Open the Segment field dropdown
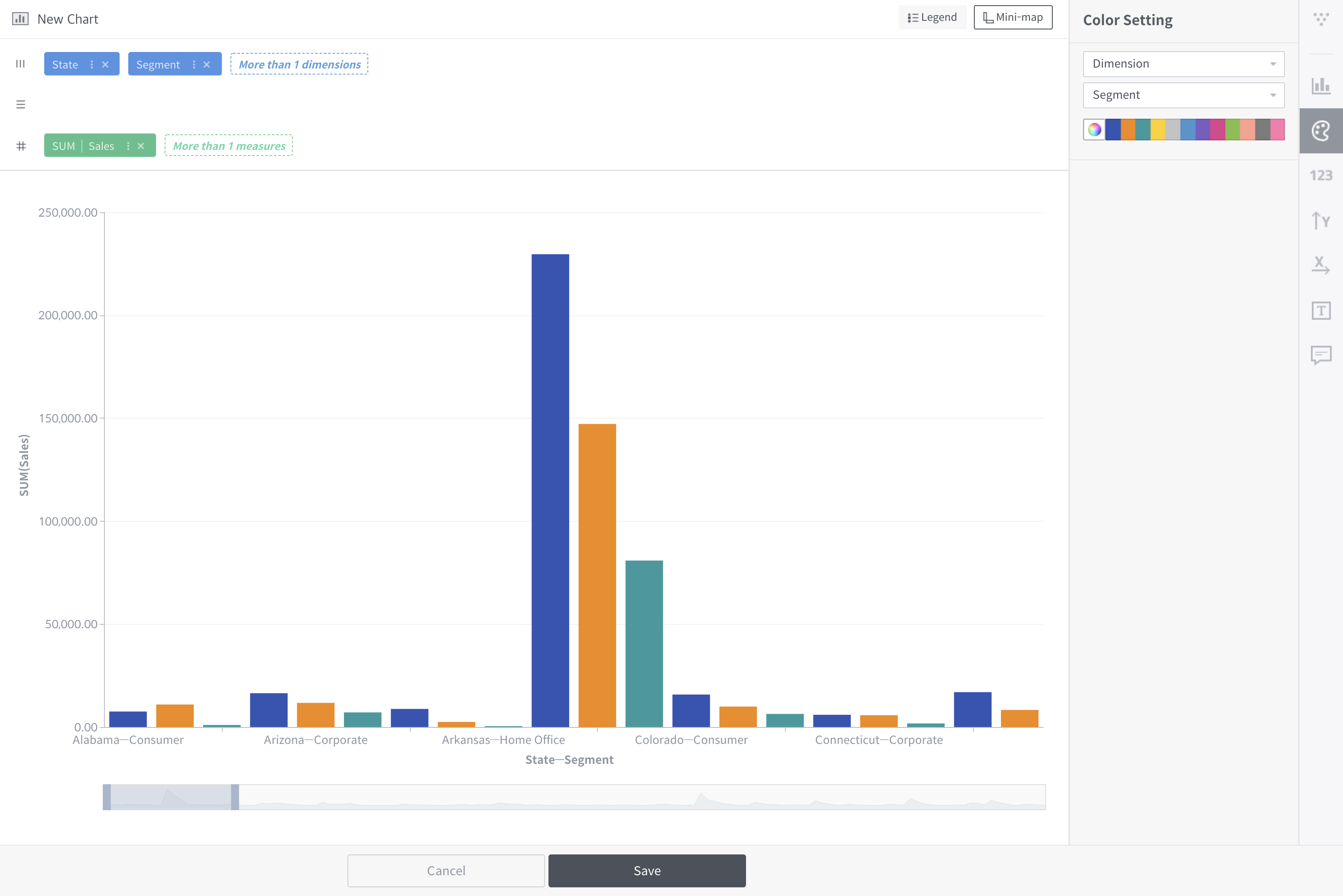Image resolution: width=1343 pixels, height=896 pixels. tap(1183, 95)
